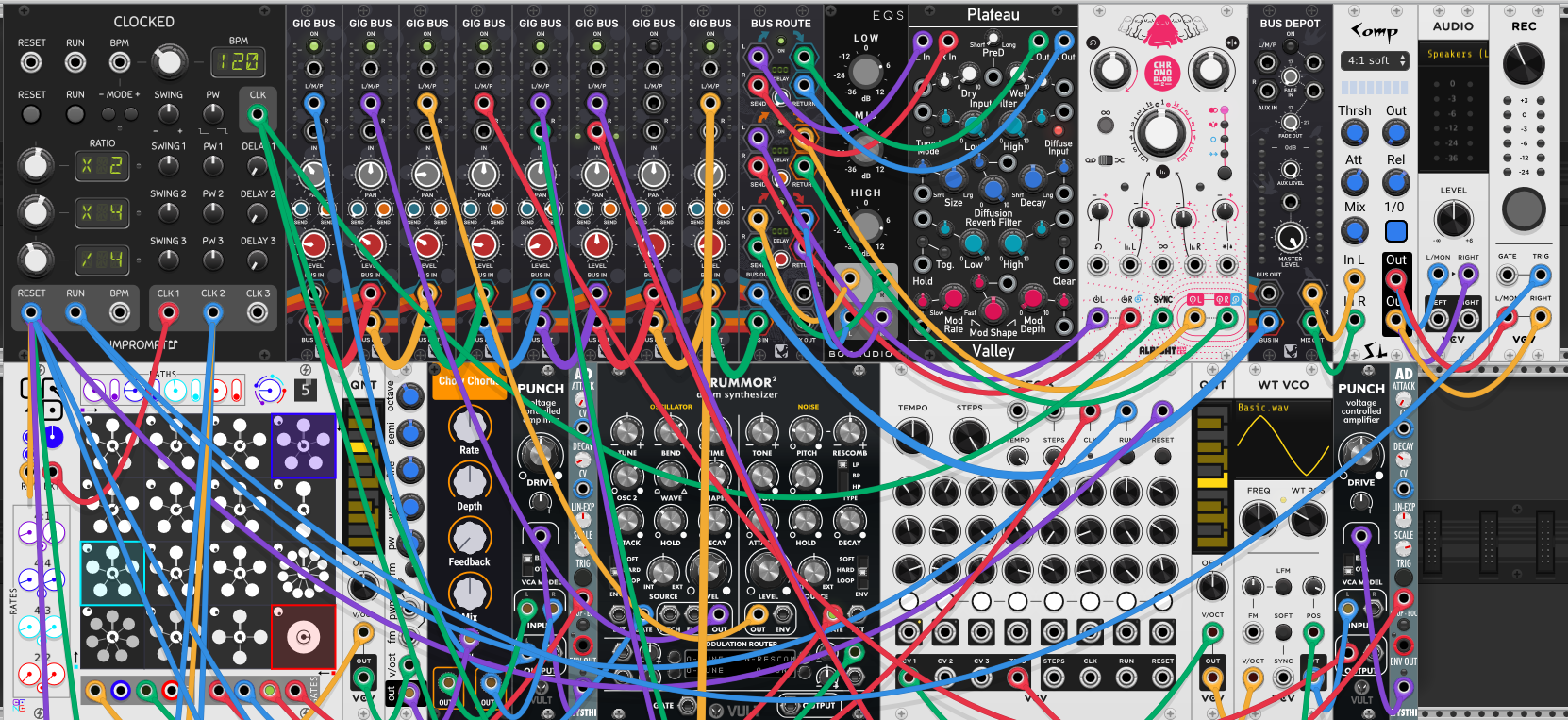Click the Clocked RUN push button
Image resolution: width=1568 pixels, height=720 pixels.
pos(75,114)
